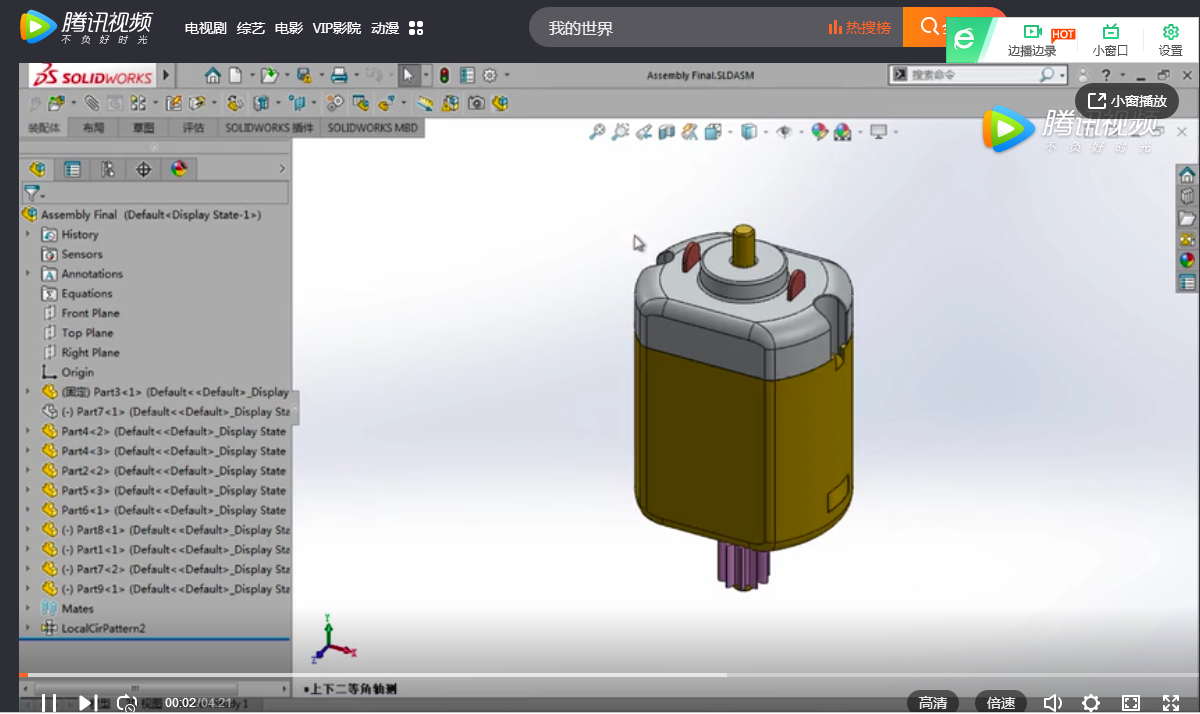1200x714 pixels.
Task: Open the 热搜榜 hot search list
Action: [x=860, y=28]
